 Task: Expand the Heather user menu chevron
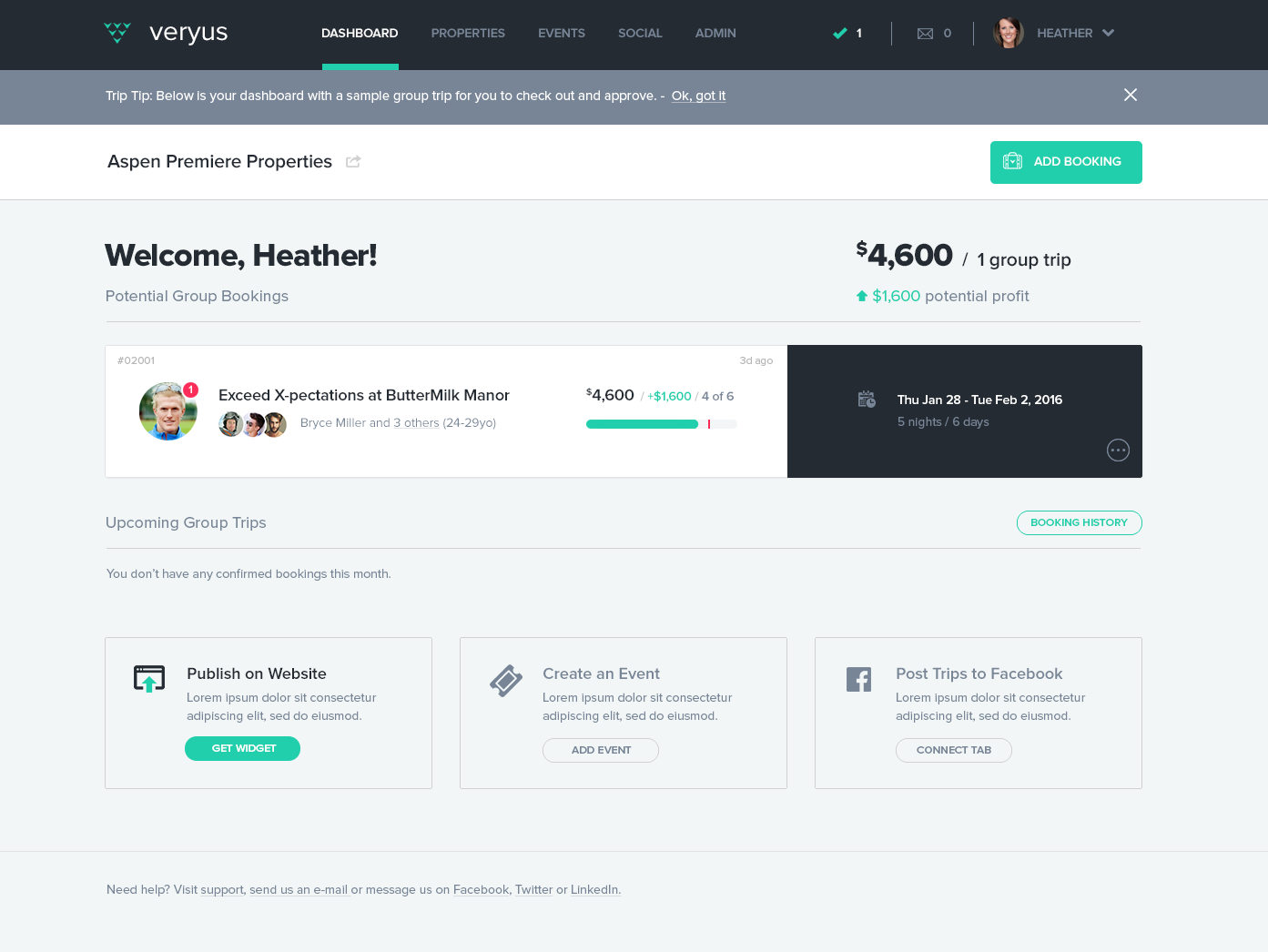(x=1108, y=33)
